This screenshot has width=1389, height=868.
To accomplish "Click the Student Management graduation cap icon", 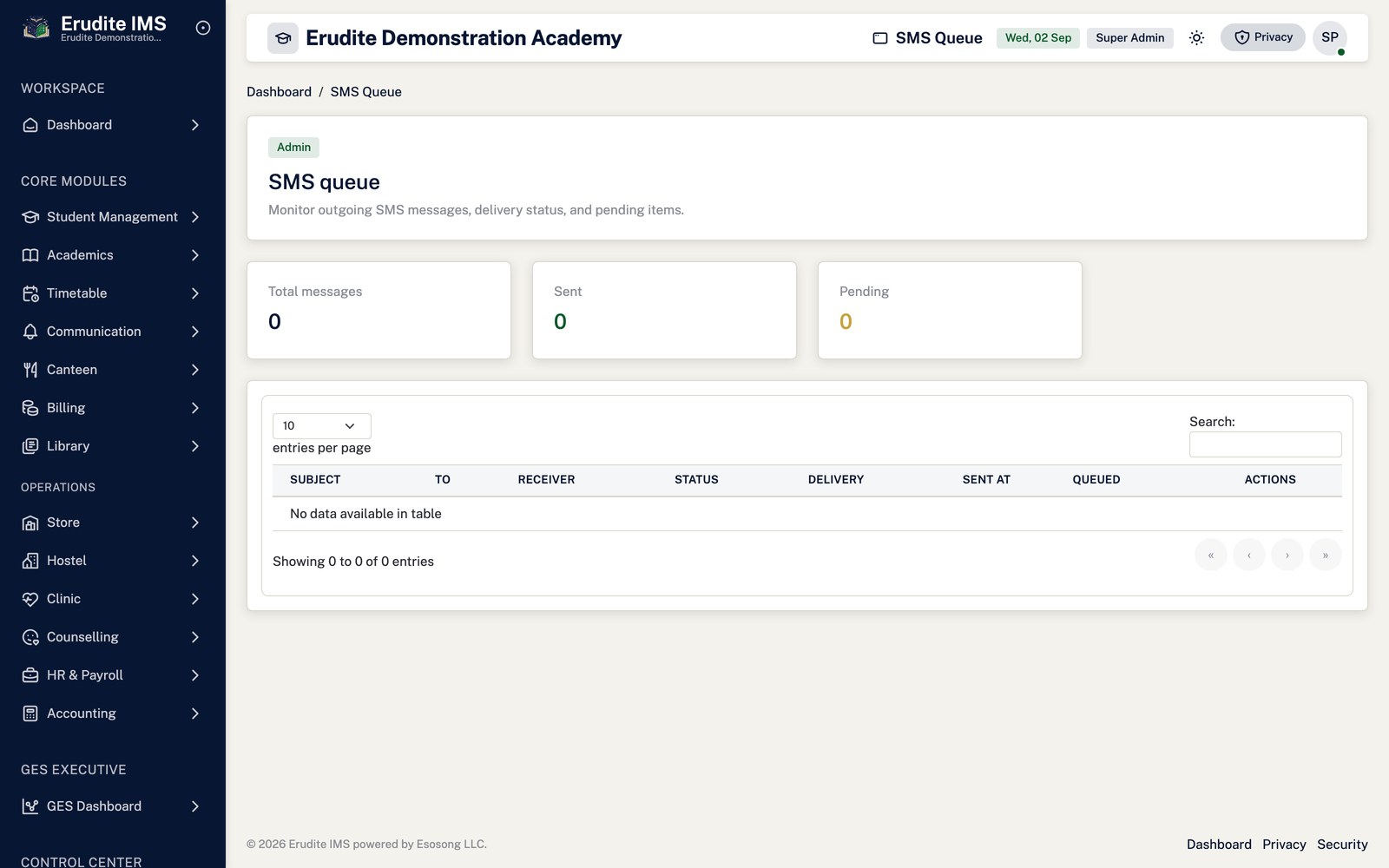I will [30, 217].
